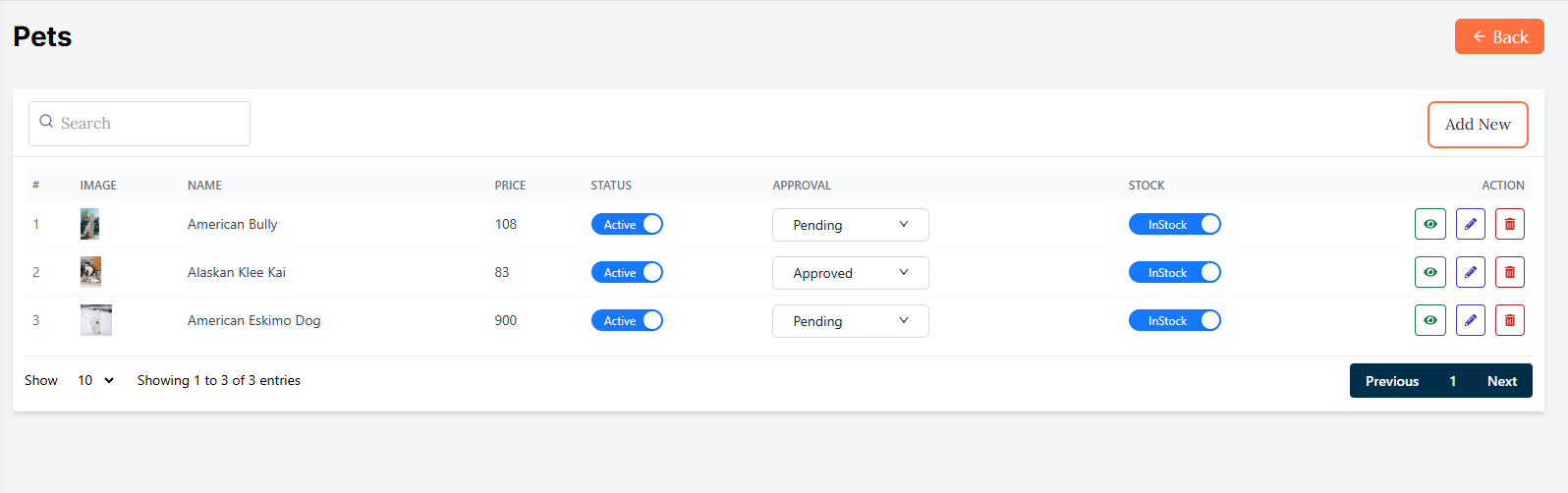Click the eye icon for Alaskan Klee Kai

1429,272
